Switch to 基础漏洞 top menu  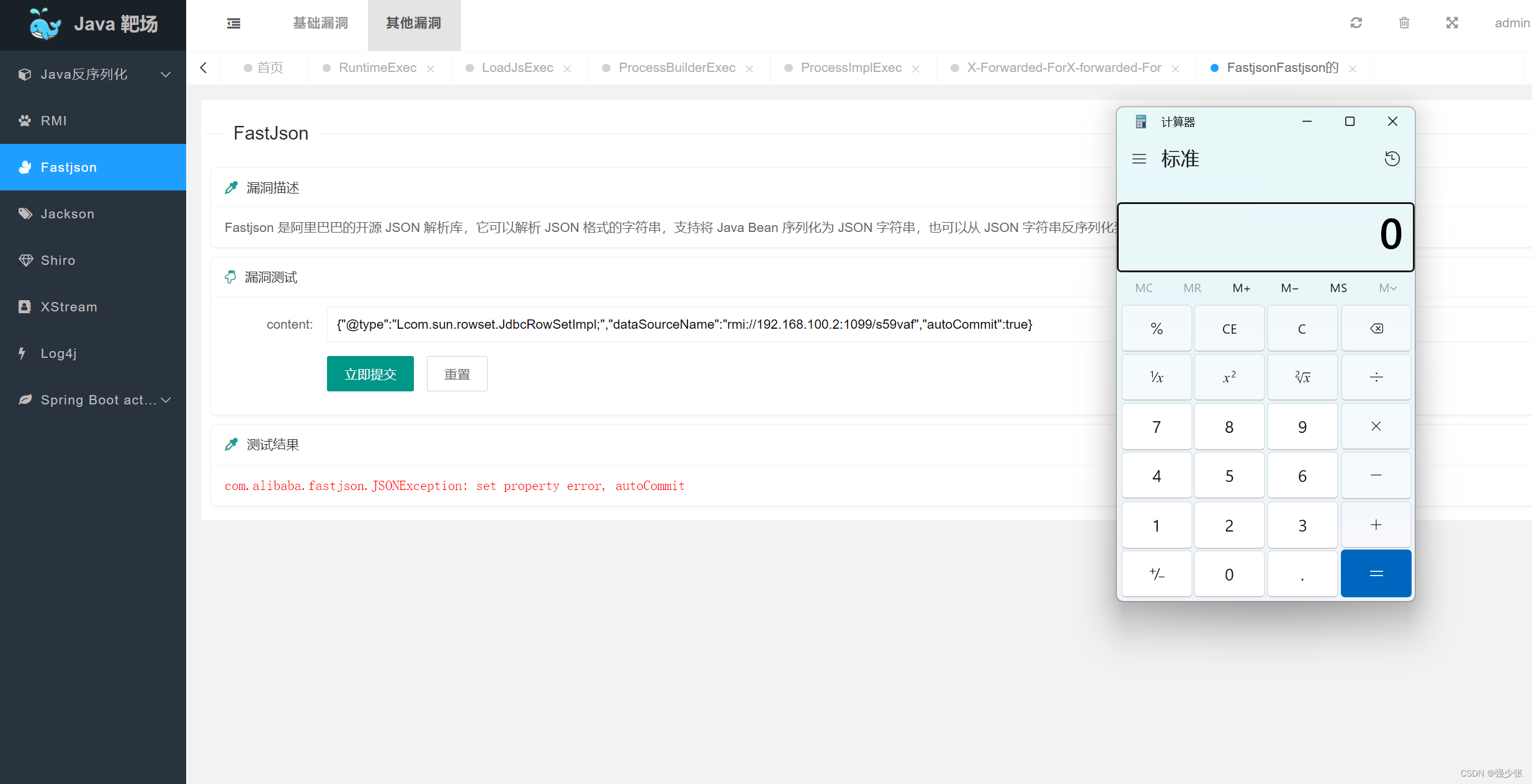tap(320, 23)
